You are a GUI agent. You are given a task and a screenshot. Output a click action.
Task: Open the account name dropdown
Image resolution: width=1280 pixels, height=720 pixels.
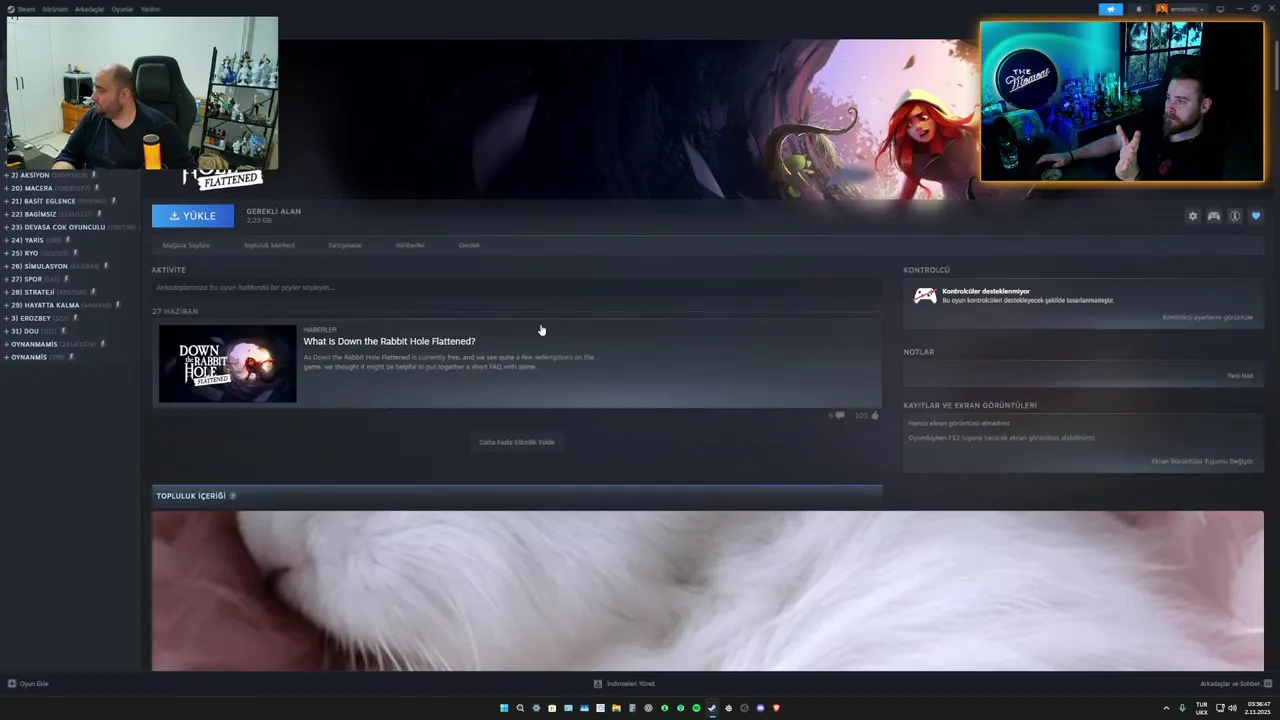point(1181,9)
